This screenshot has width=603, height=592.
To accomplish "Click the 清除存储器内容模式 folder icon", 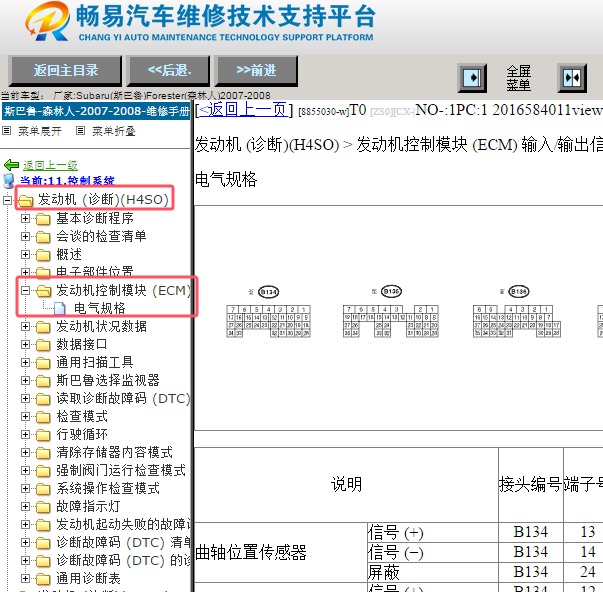I will [43, 453].
